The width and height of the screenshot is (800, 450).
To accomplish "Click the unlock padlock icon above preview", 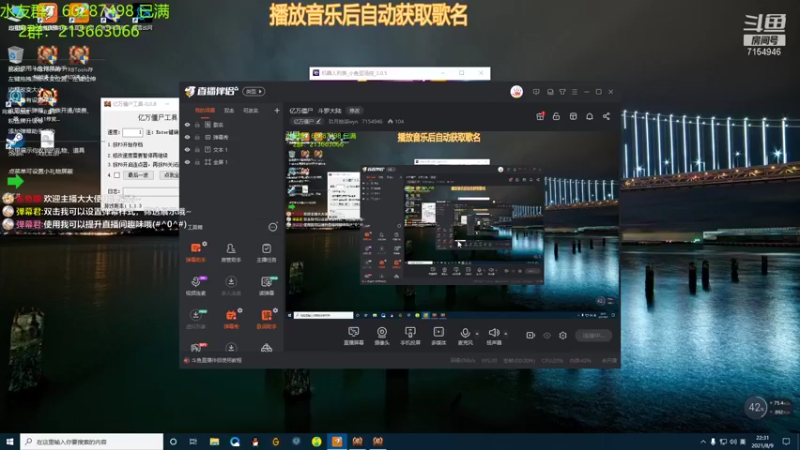I will (x=556, y=116).
